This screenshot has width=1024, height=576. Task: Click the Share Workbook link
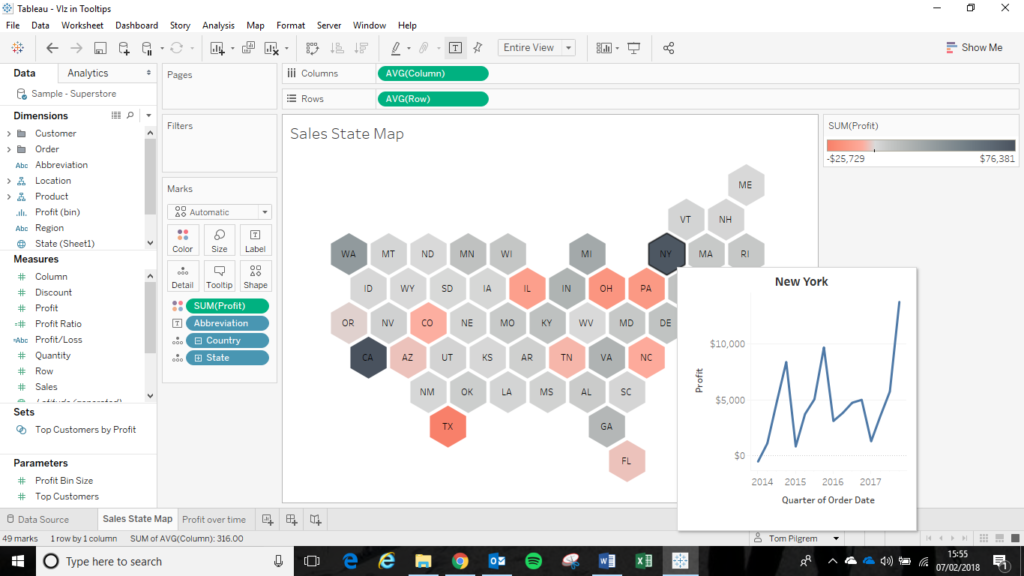tap(667, 47)
